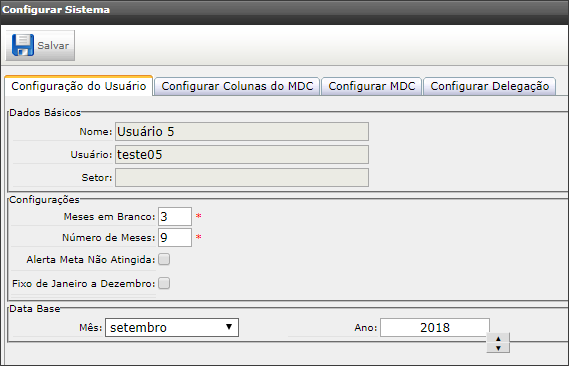The image size is (569, 366).
Task: Click the Alerta Meta Não Atingida label
Action: 91,260
